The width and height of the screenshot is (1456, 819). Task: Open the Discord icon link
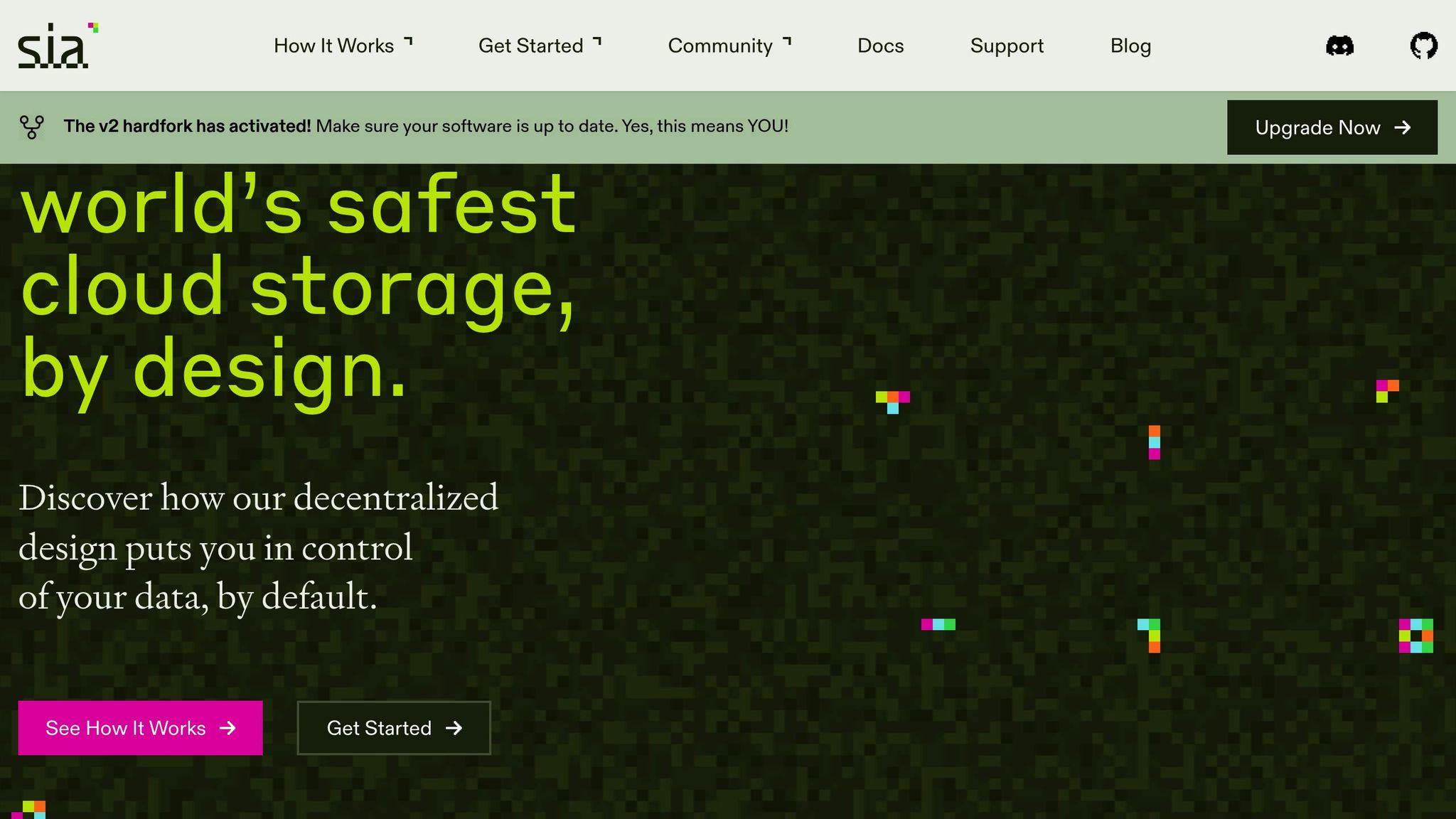click(1339, 46)
